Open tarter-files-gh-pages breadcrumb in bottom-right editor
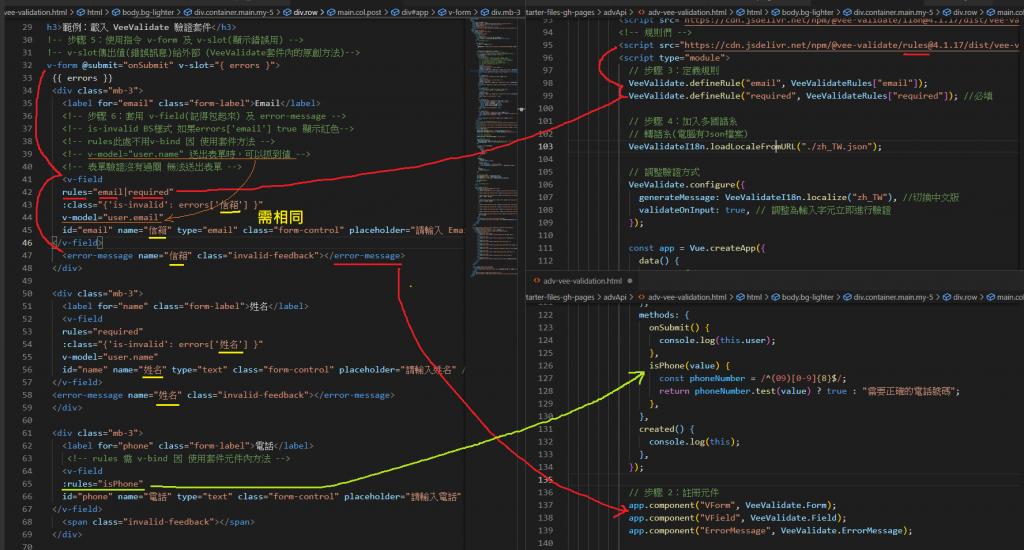 click(560, 297)
